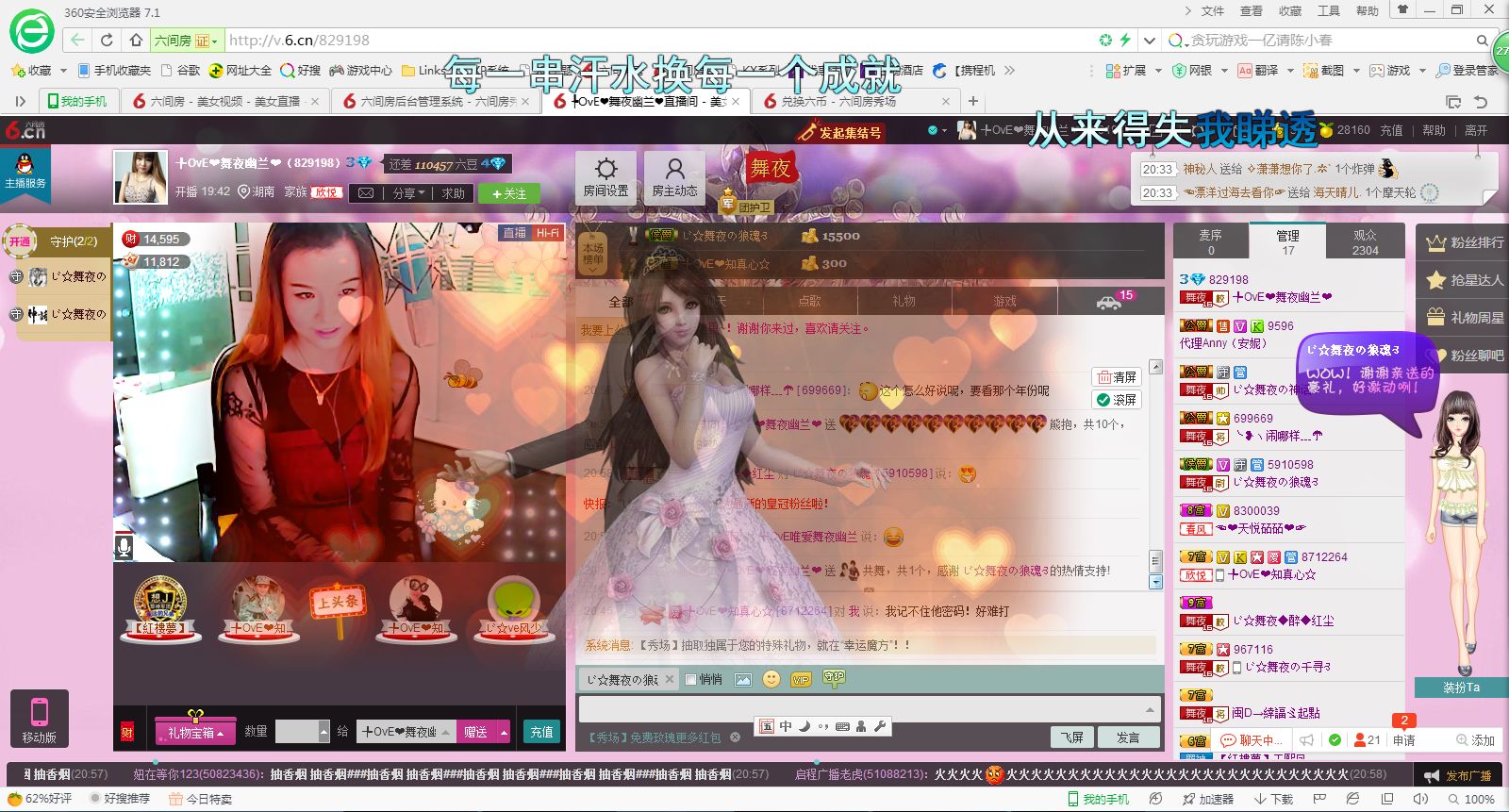Expand the 赠送 send options arrow
1509x812 pixels.
pos(504,733)
